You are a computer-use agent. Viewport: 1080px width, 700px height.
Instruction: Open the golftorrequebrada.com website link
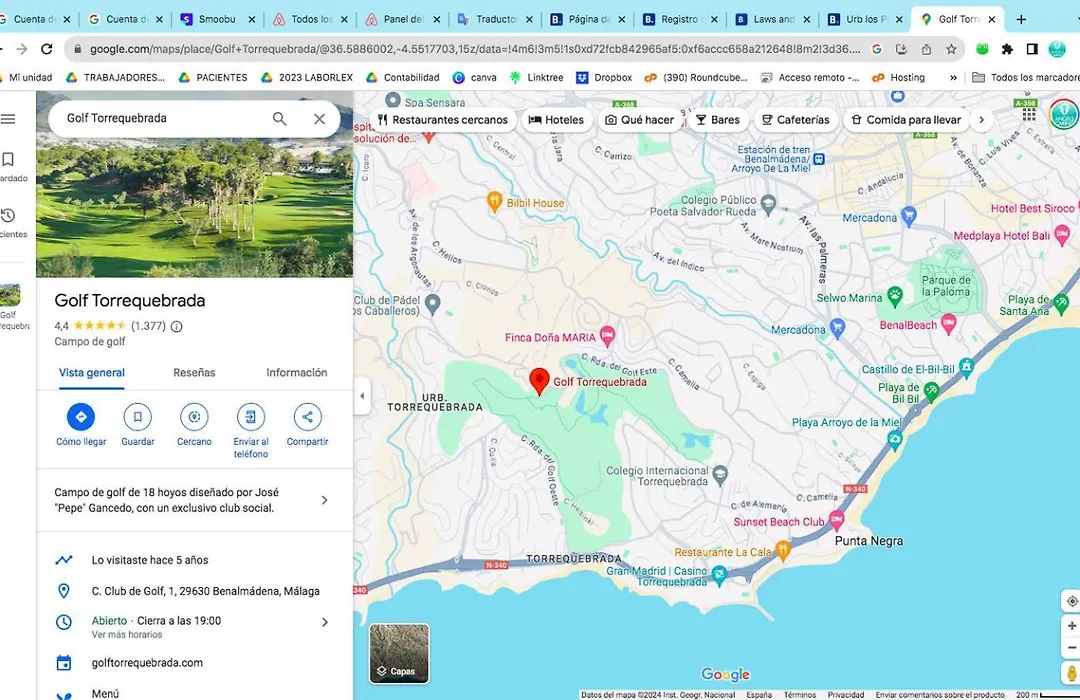tap(147, 663)
